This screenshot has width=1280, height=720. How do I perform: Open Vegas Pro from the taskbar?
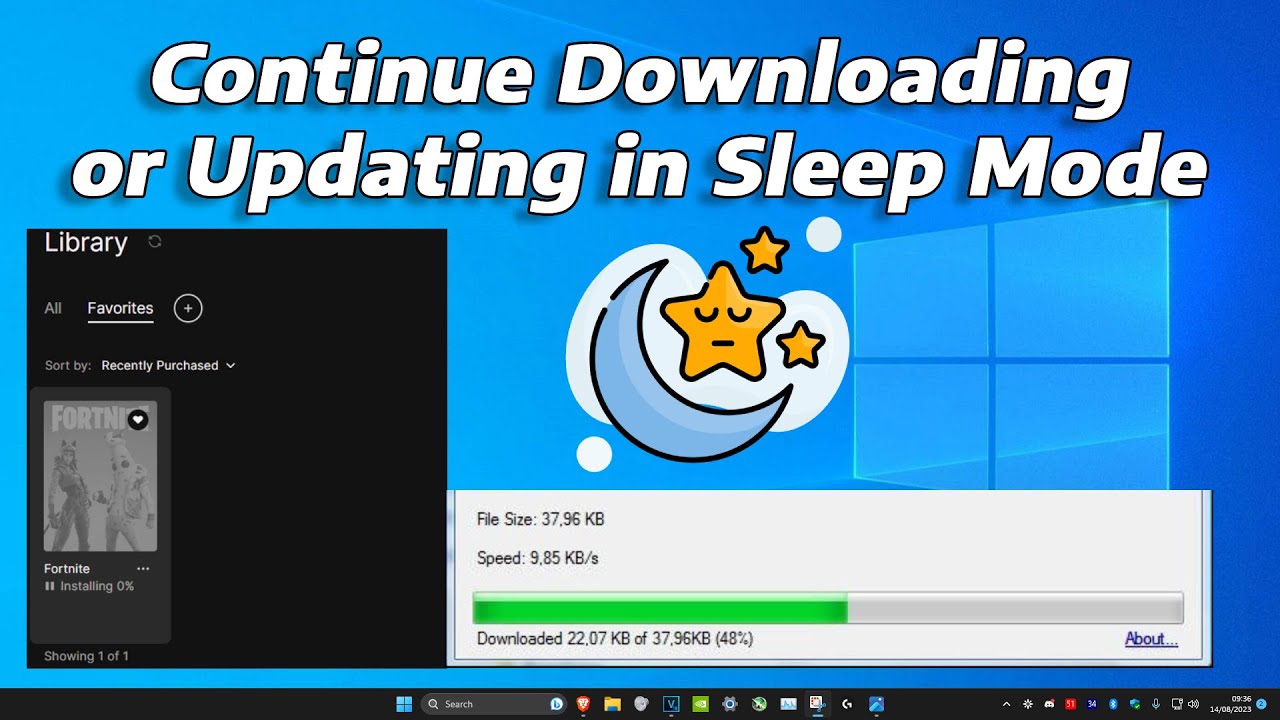tap(671, 704)
